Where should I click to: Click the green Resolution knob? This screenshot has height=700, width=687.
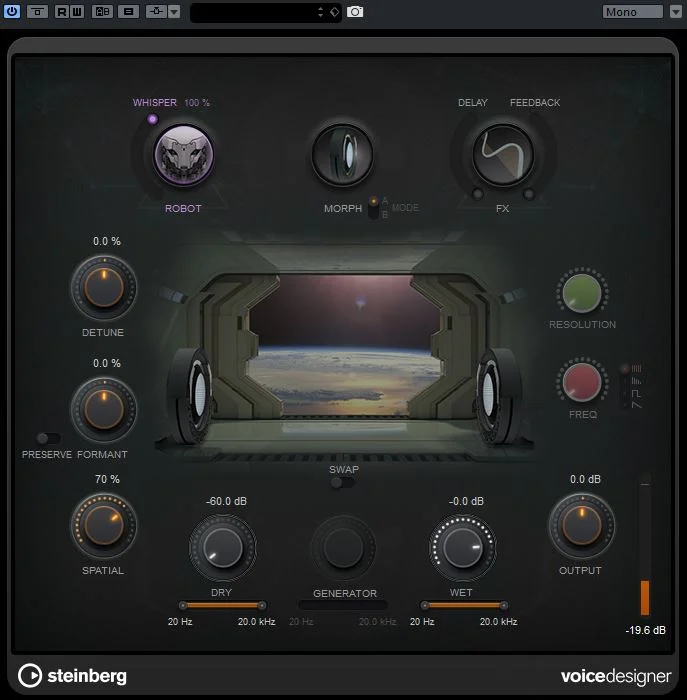pyautogui.click(x=582, y=293)
